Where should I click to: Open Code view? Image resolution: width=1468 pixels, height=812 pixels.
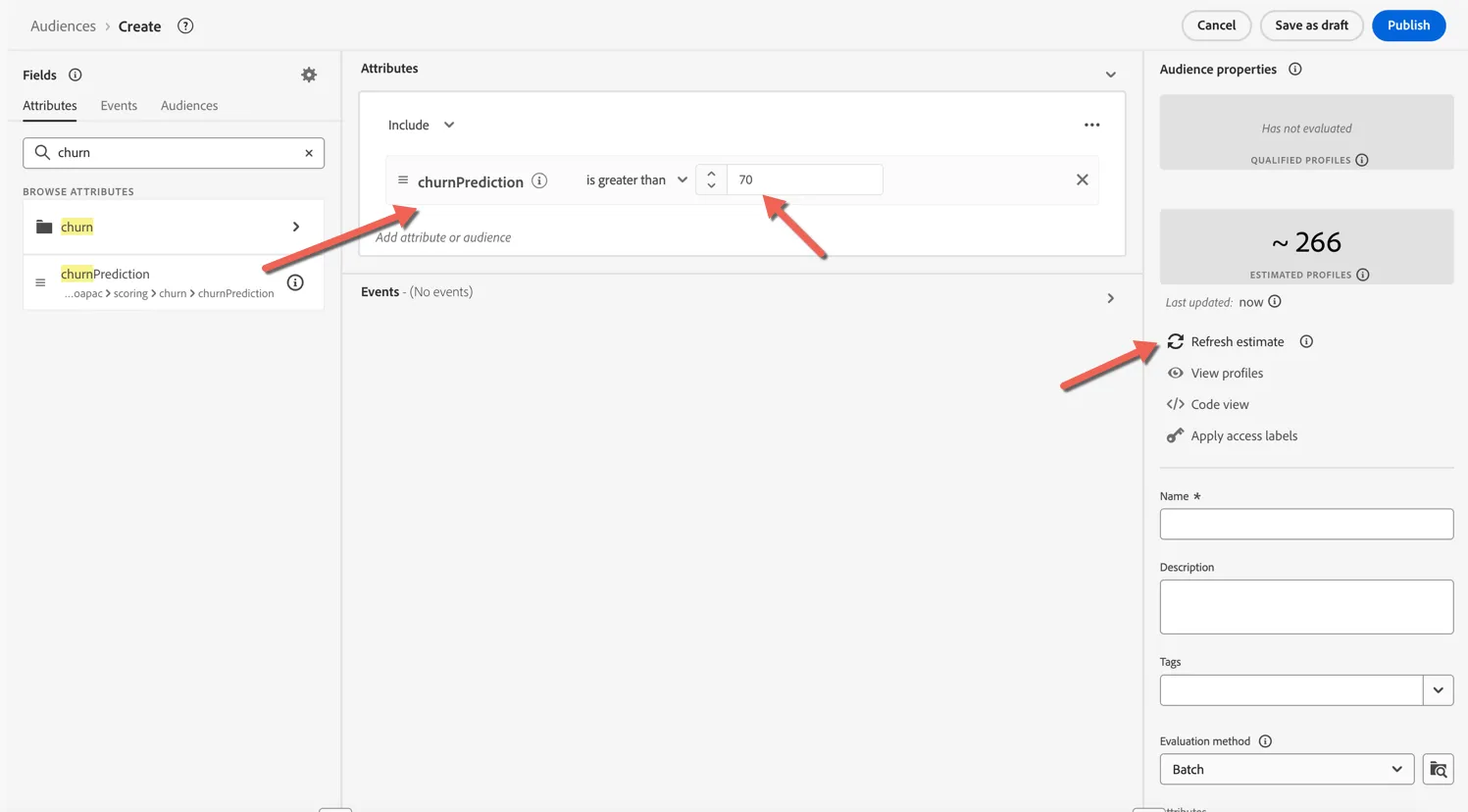click(1207, 404)
